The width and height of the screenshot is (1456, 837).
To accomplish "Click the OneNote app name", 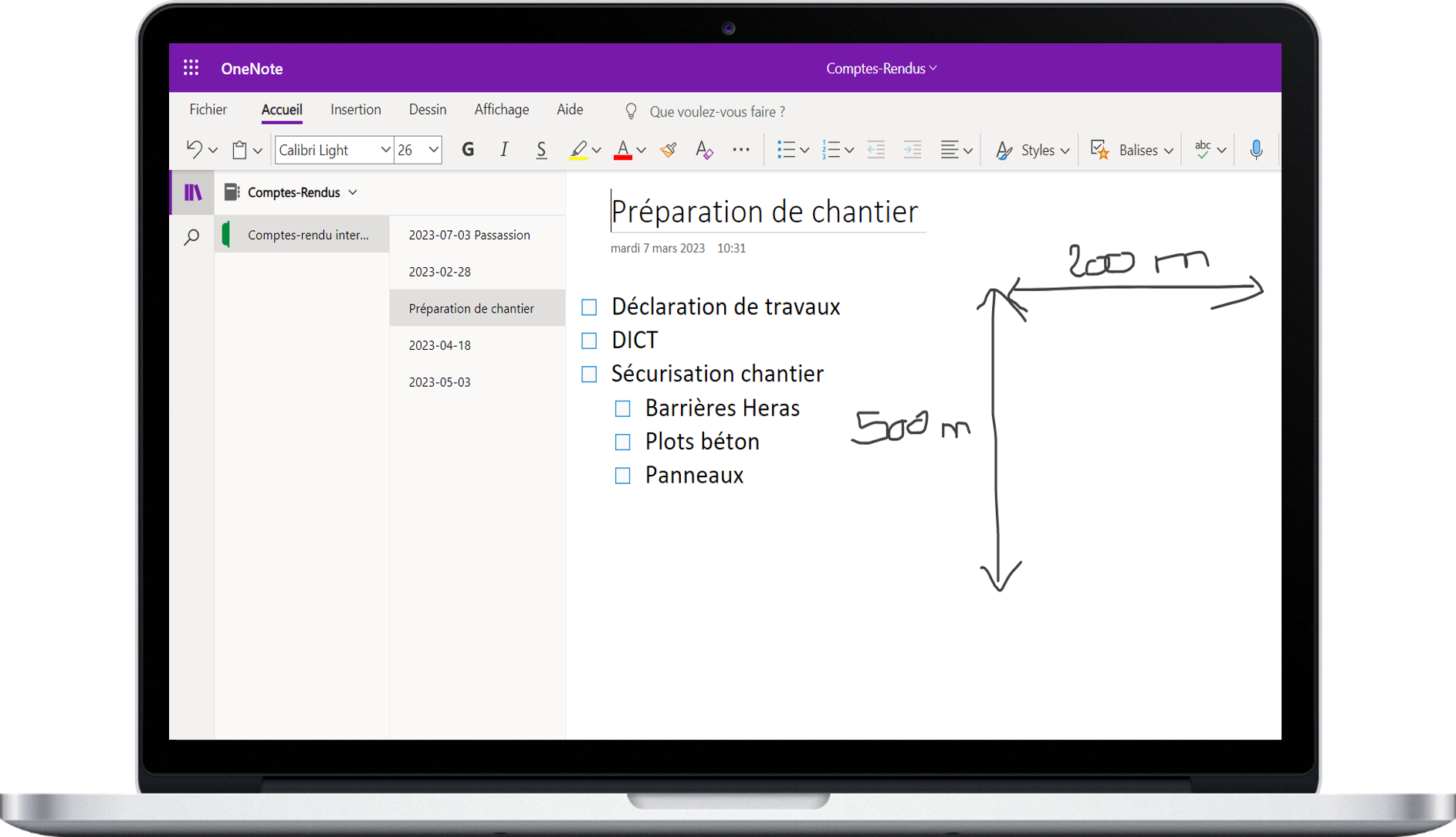I will tap(252, 69).
